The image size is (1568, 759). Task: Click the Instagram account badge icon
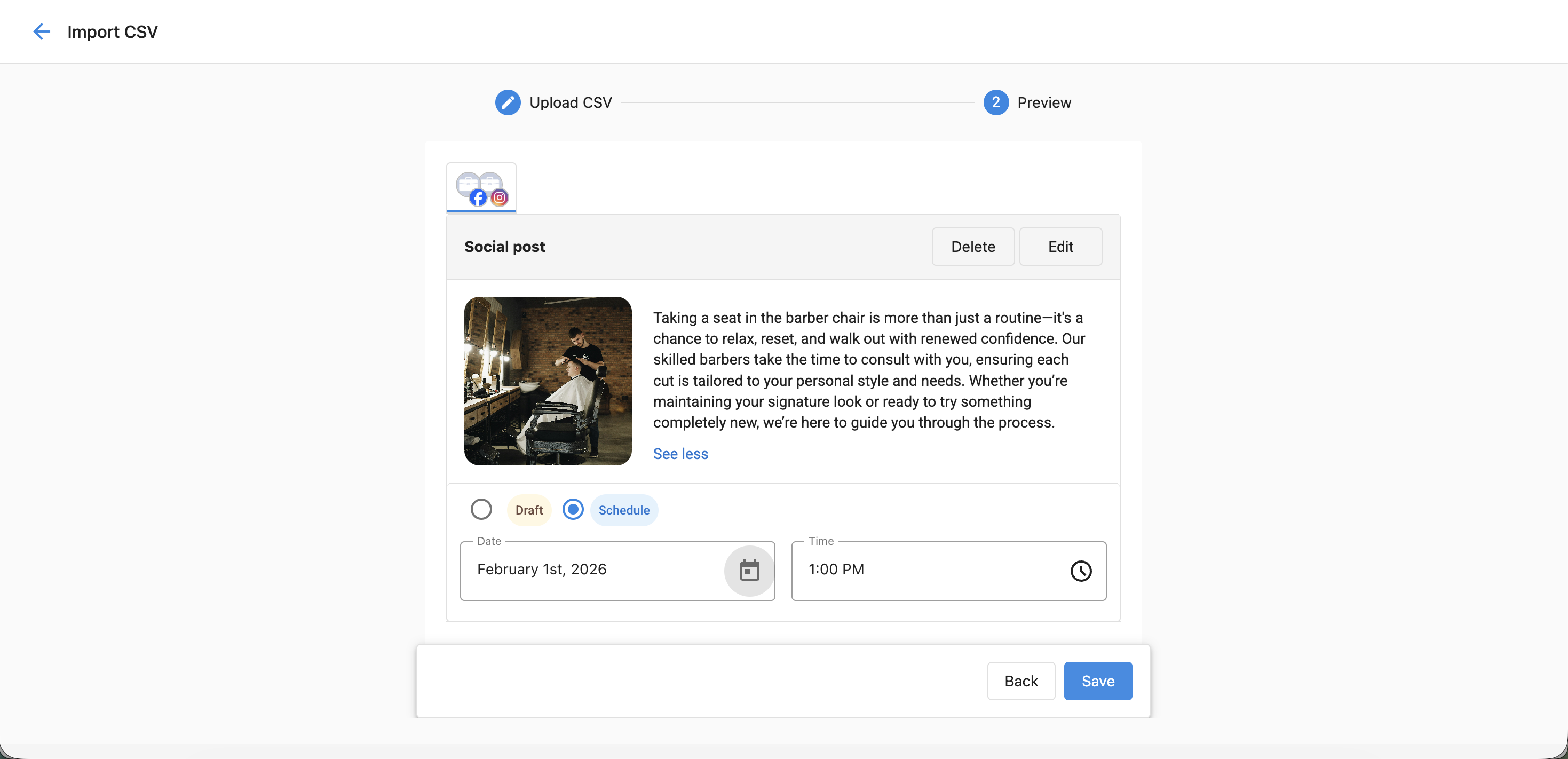tap(499, 198)
